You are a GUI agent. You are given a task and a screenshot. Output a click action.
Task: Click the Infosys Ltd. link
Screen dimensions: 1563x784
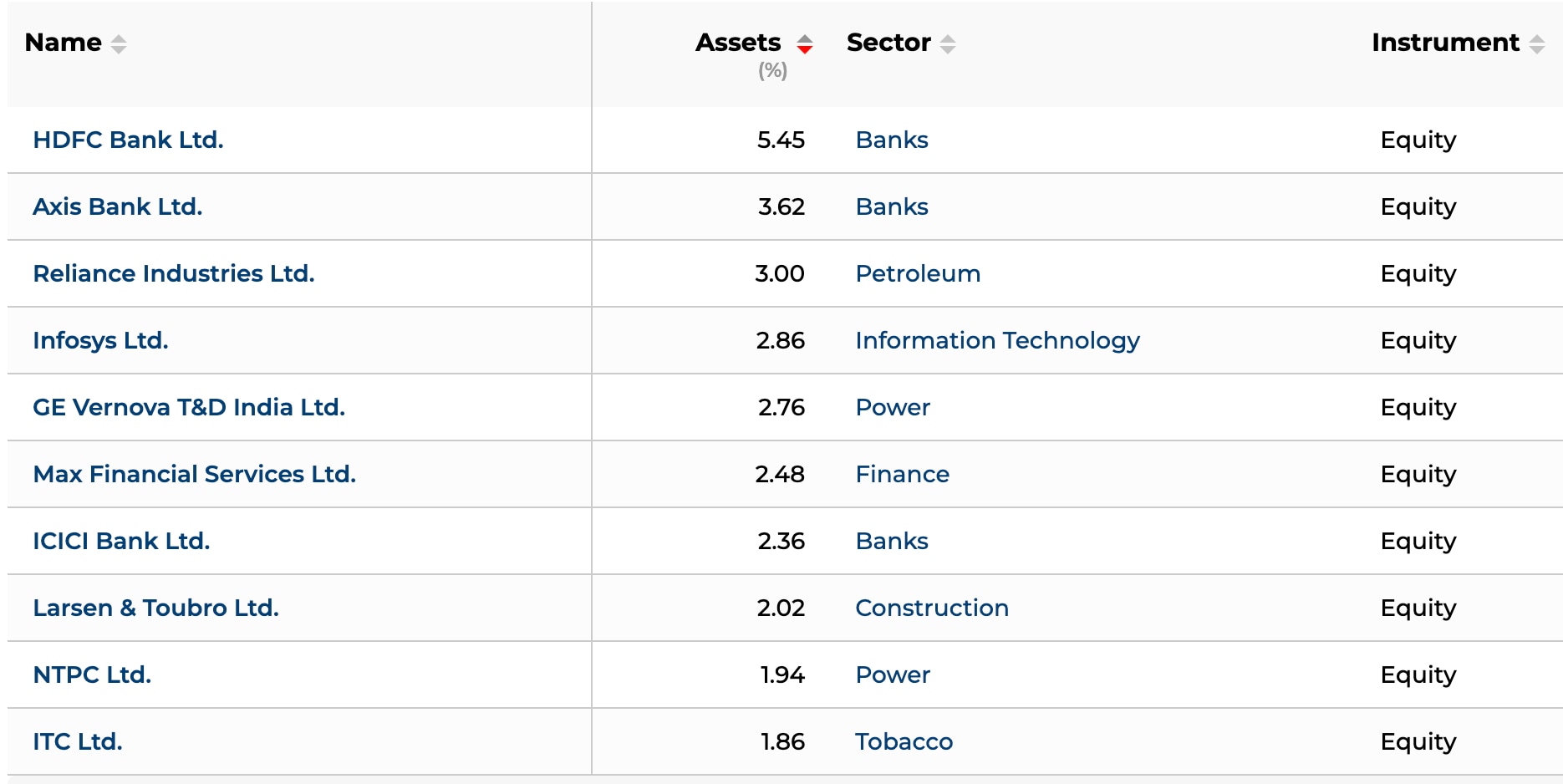click(100, 340)
